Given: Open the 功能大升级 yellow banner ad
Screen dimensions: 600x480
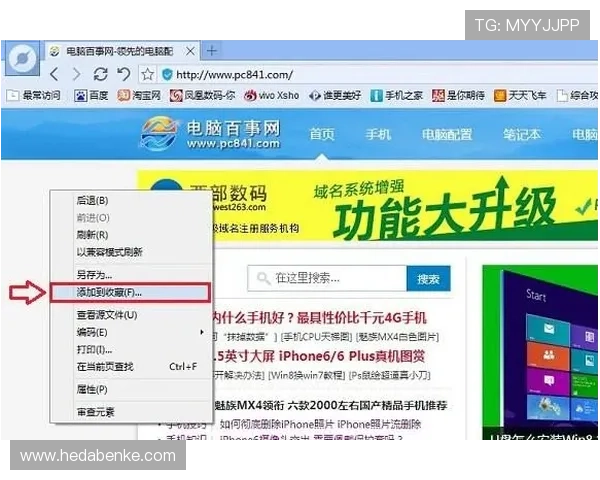Looking at the screenshot, I should (x=406, y=207).
